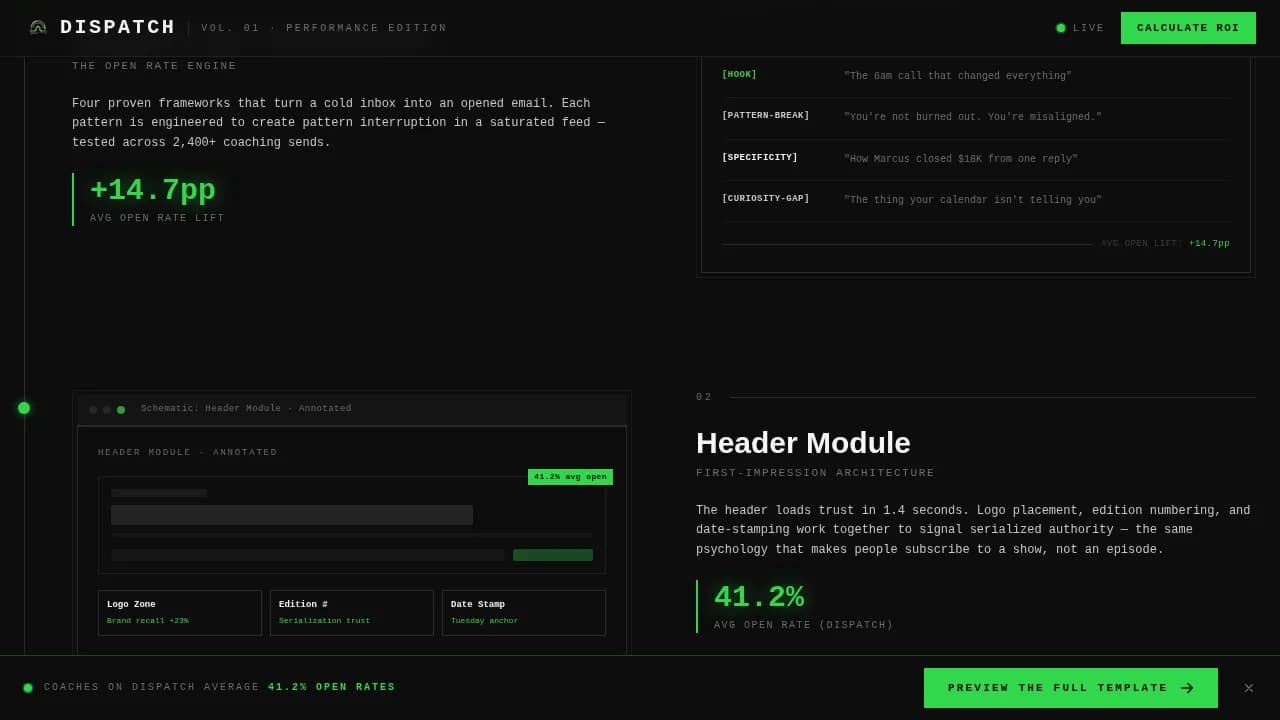Click the 41.2% large open-rate stat
The height and width of the screenshot is (720, 1280).
pos(759,597)
